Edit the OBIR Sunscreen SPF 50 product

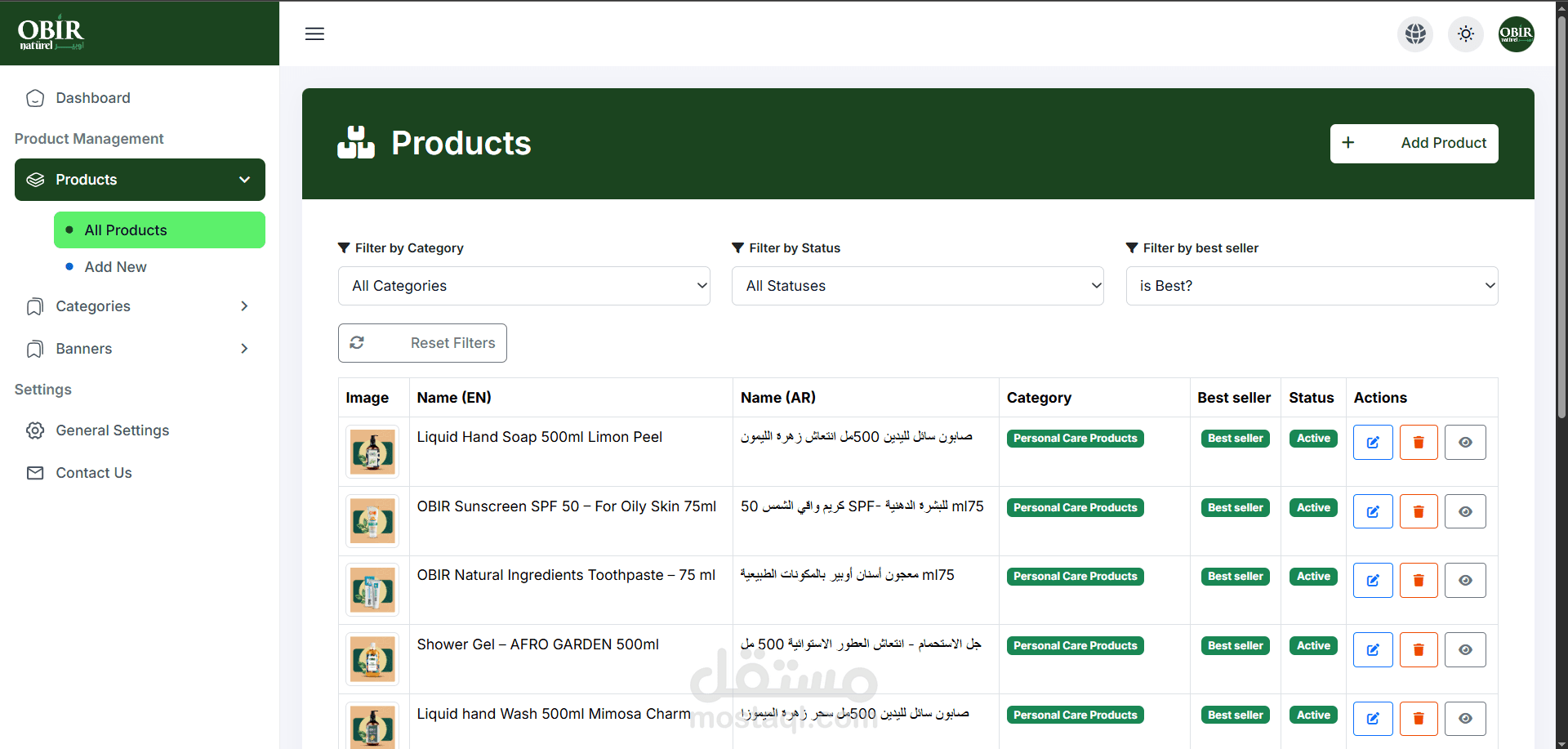[x=1373, y=511]
